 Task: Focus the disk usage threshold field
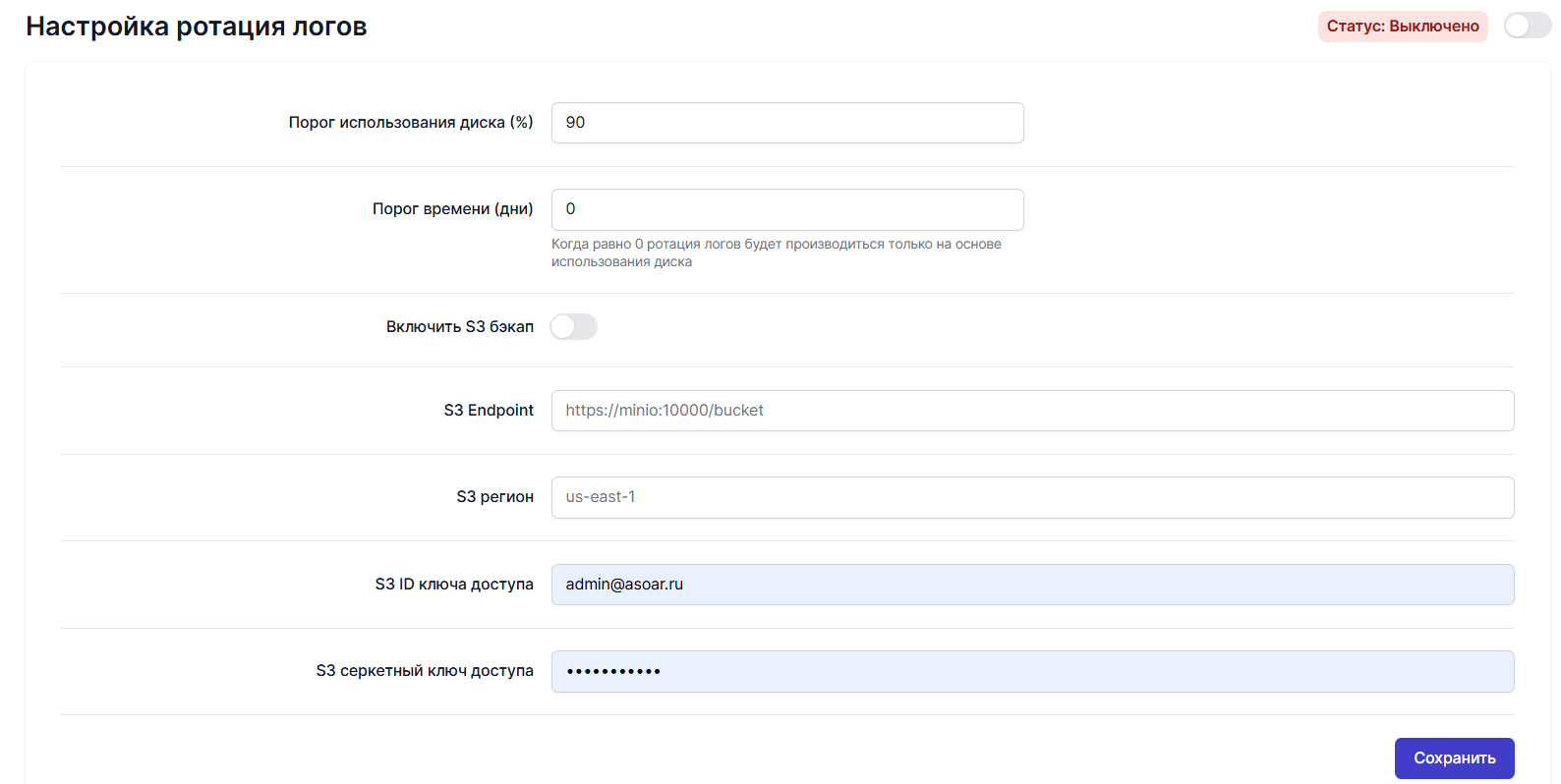coord(786,123)
